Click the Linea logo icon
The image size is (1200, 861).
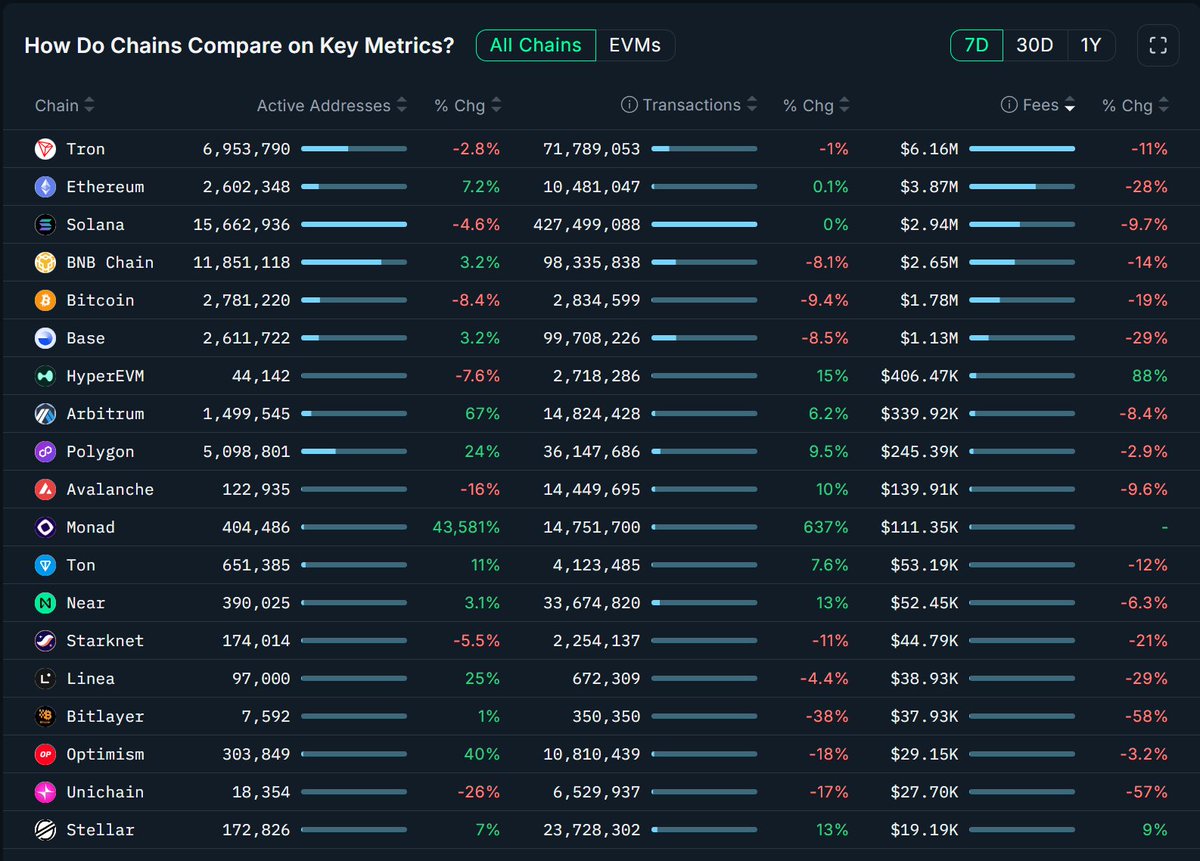(x=45, y=679)
